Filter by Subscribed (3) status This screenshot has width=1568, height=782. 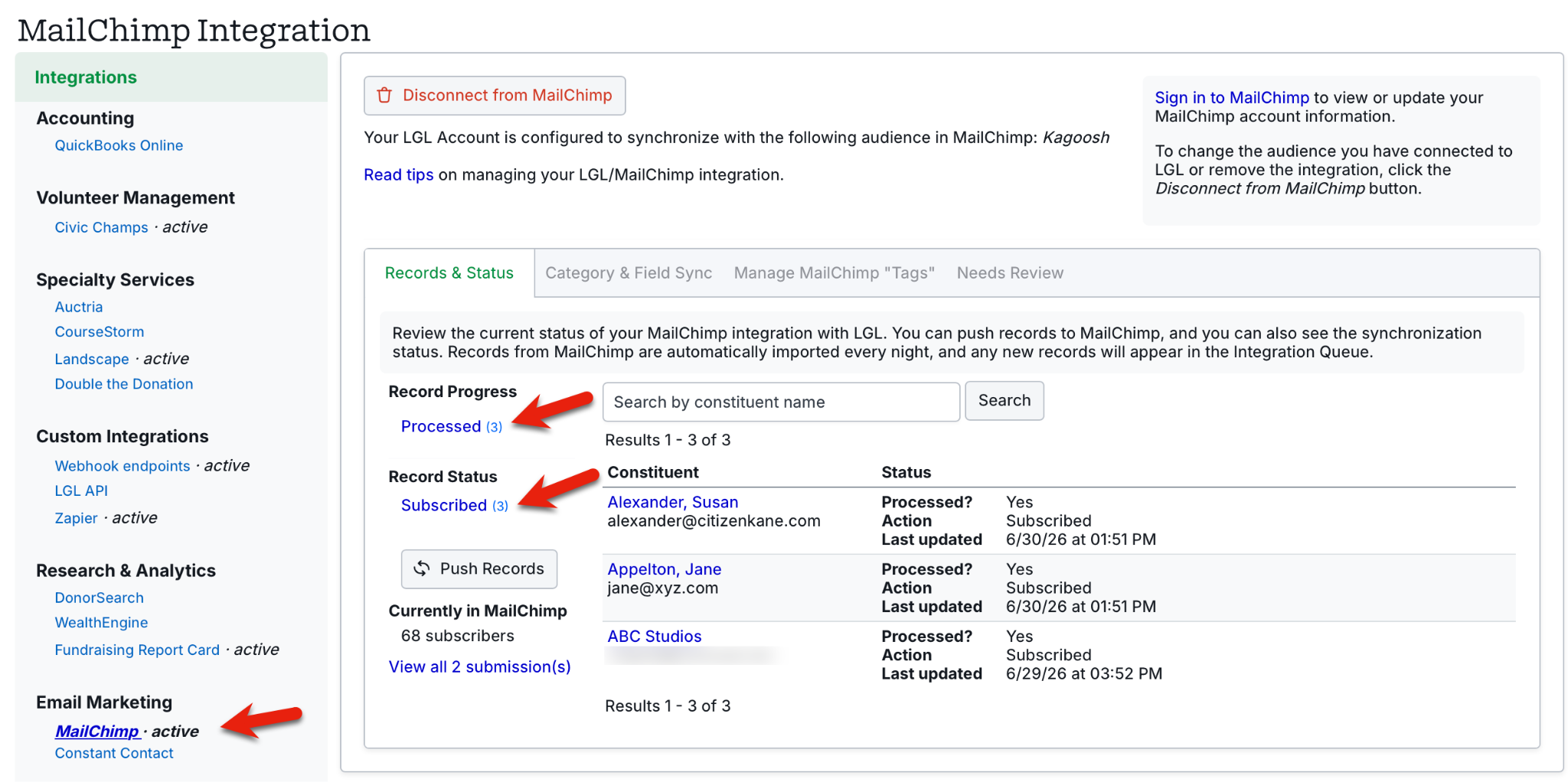click(x=455, y=506)
